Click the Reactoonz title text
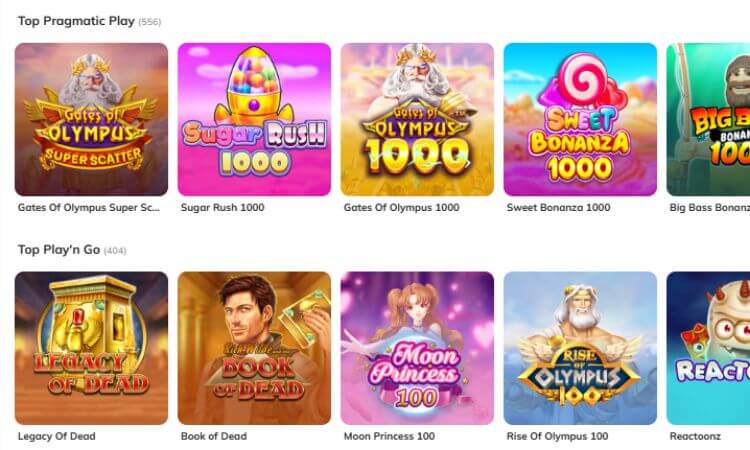This screenshot has height=450, width=750. click(x=695, y=436)
